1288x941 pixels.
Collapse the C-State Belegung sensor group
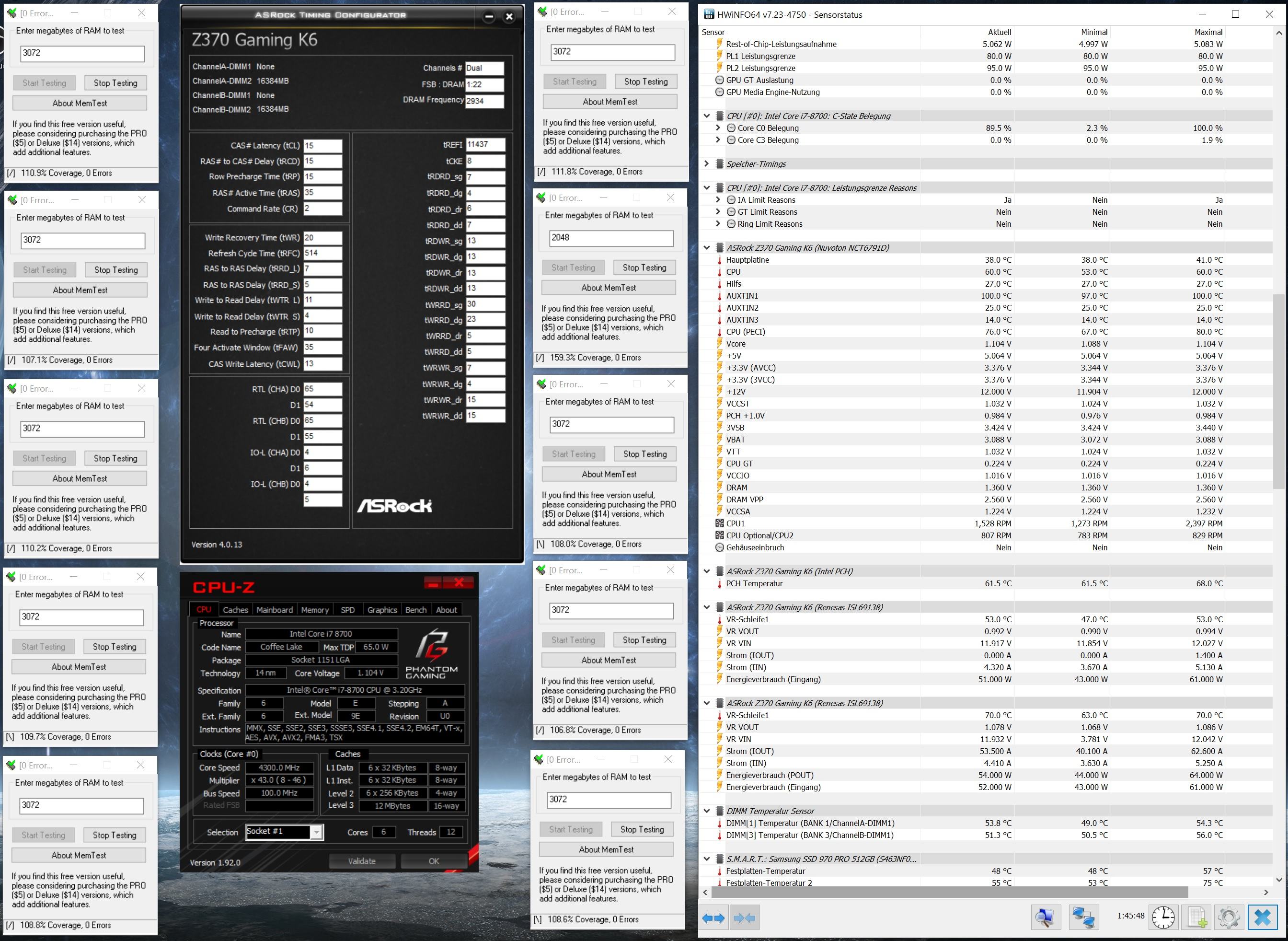(707, 116)
